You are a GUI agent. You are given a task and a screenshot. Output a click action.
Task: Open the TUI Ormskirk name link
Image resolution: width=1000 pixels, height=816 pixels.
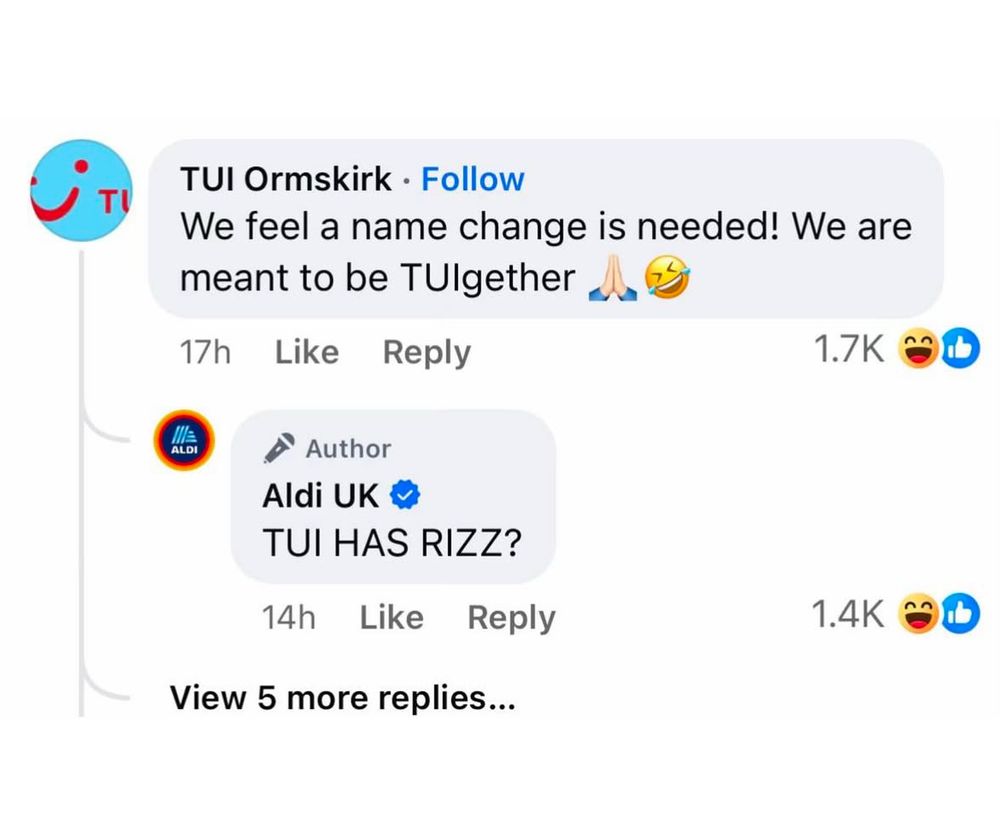click(286, 180)
